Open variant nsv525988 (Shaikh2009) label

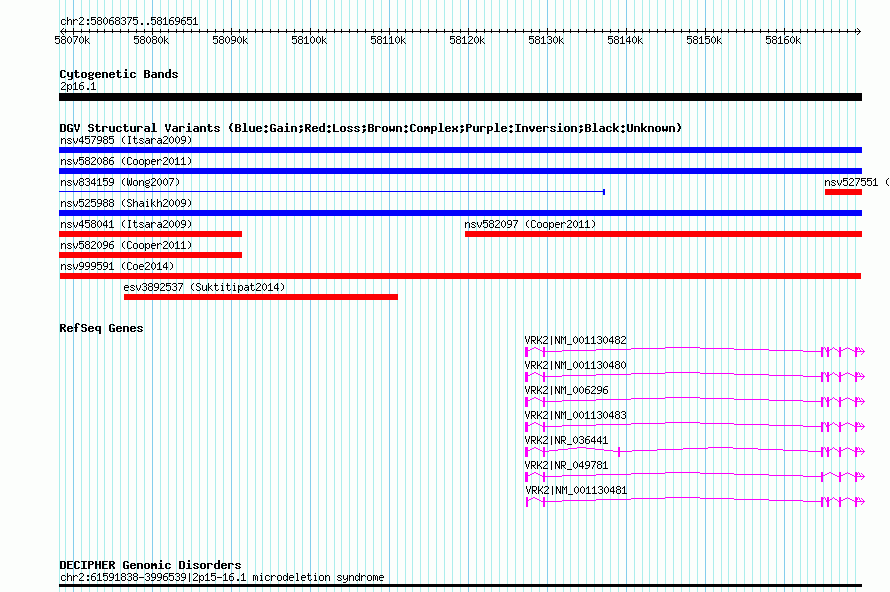tap(126, 203)
